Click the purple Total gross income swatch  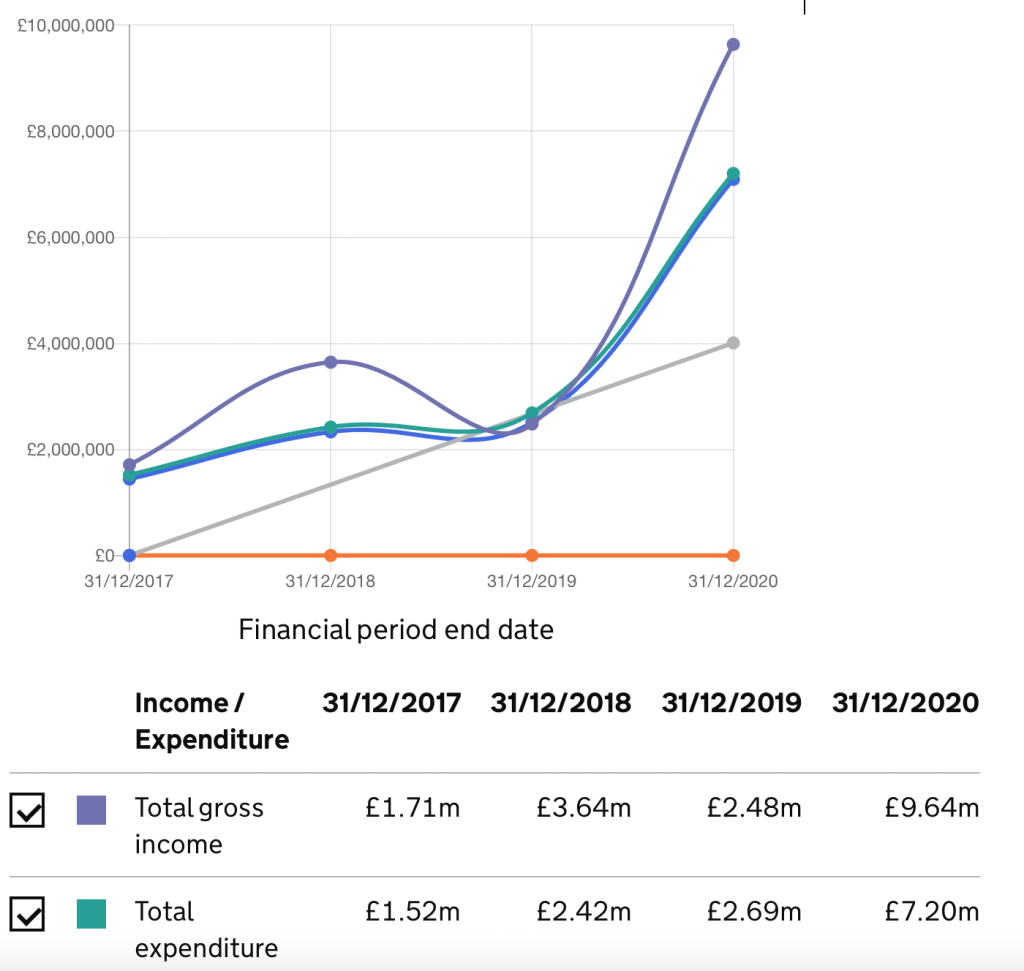(91, 810)
